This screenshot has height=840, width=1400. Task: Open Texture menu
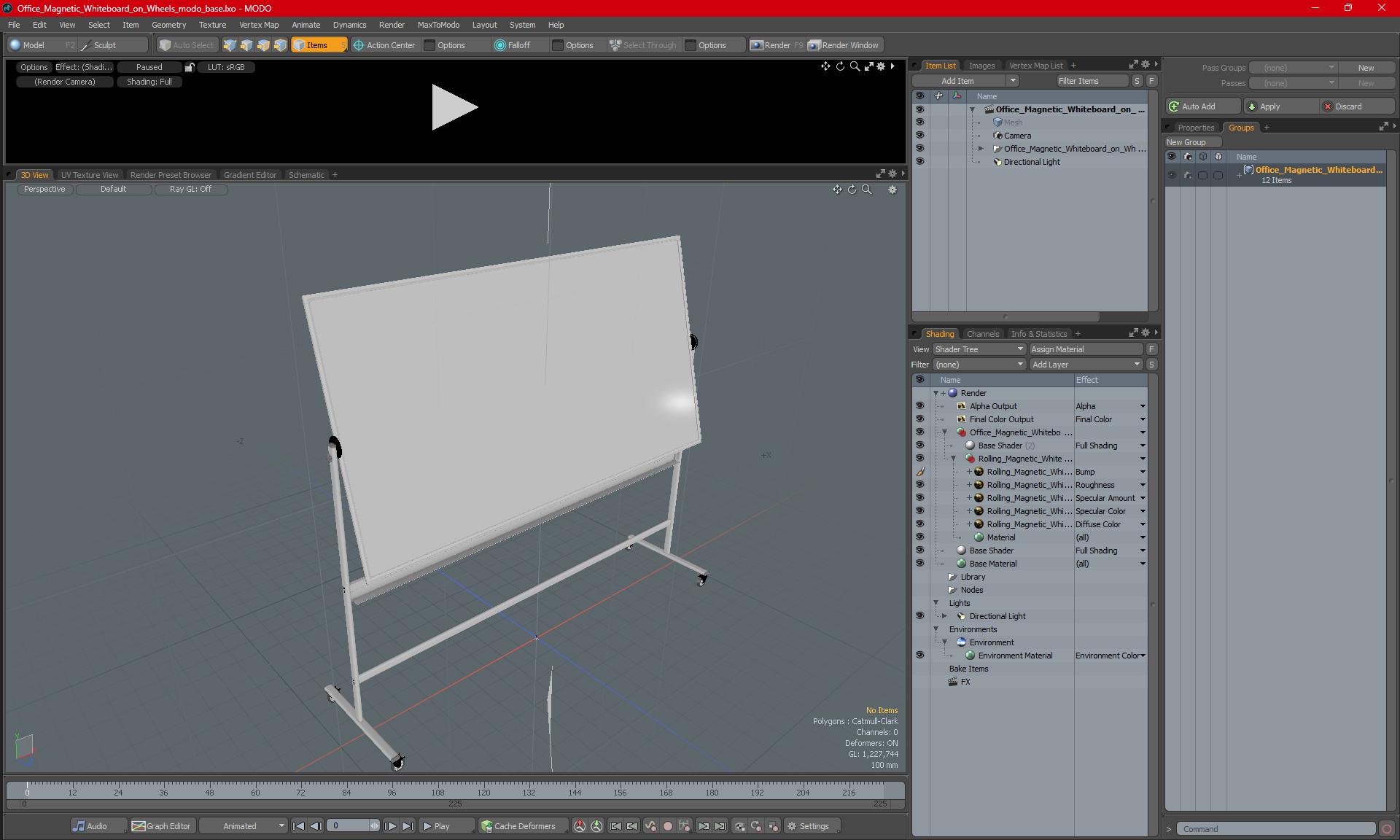(212, 25)
